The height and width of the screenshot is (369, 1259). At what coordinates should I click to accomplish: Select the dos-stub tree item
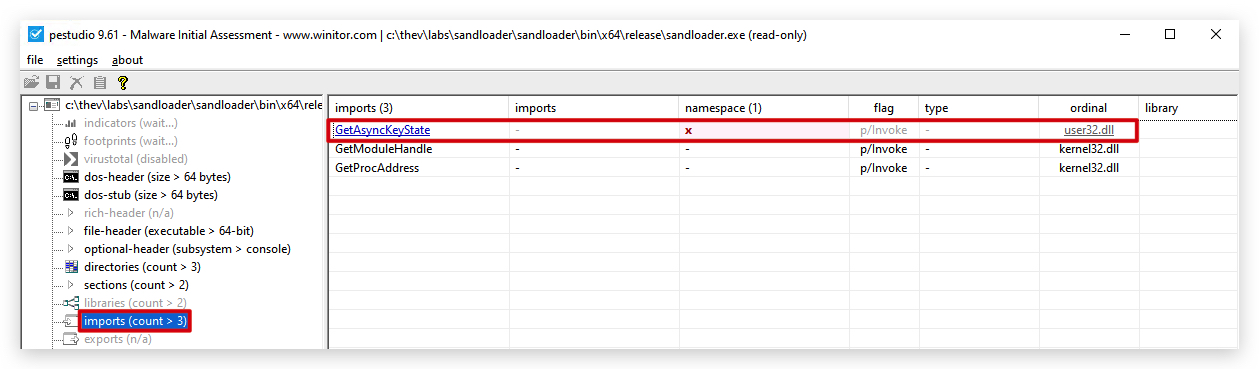(151, 195)
